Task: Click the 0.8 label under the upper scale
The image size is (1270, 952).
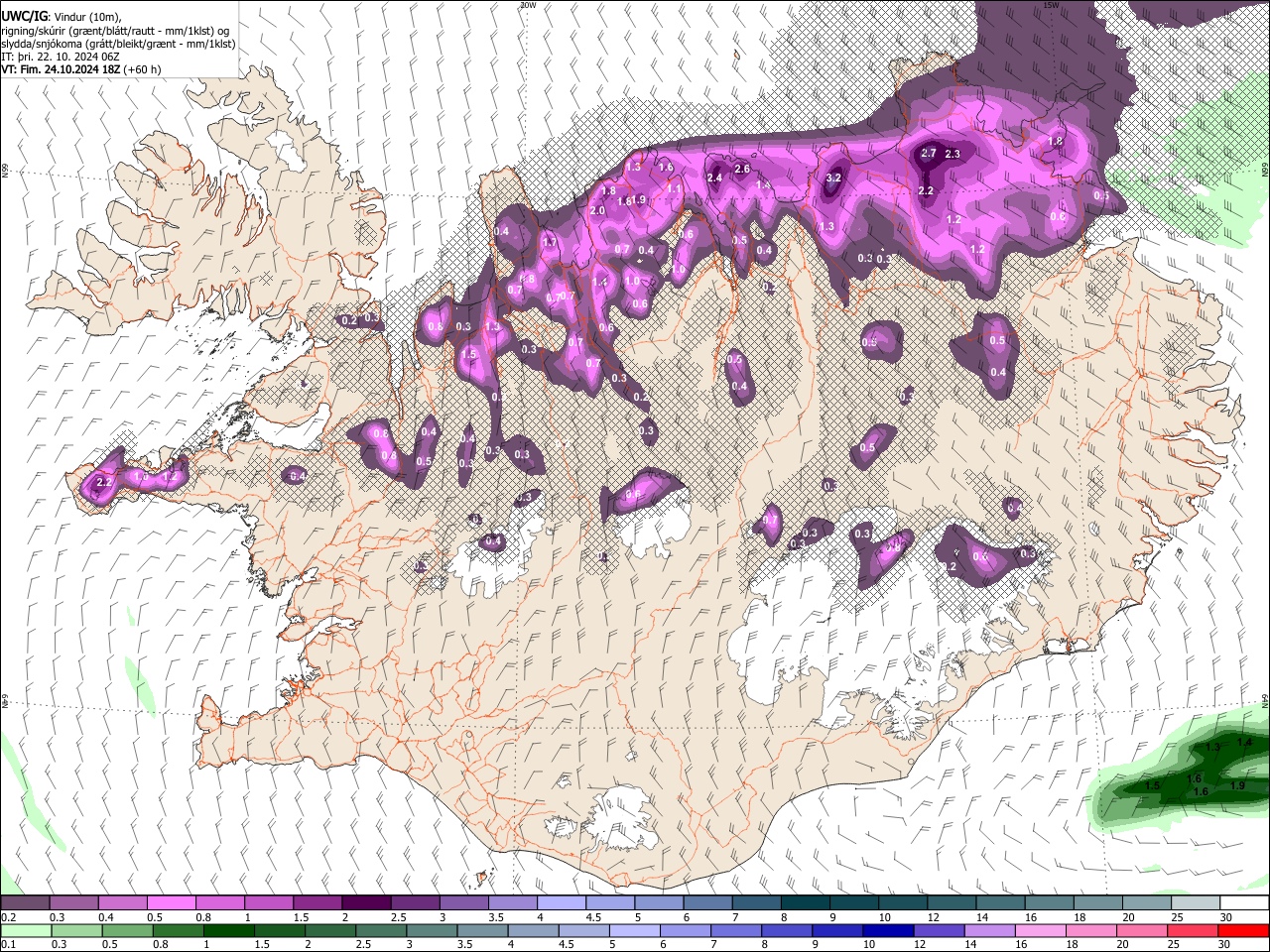Action: 203,917
